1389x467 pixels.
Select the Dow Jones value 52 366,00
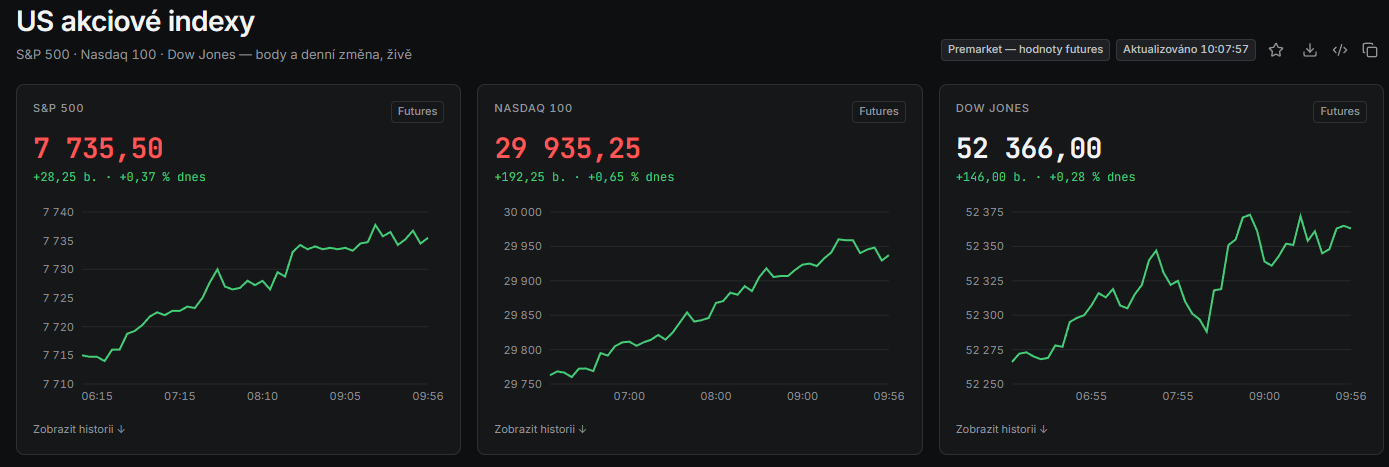[1029, 149]
